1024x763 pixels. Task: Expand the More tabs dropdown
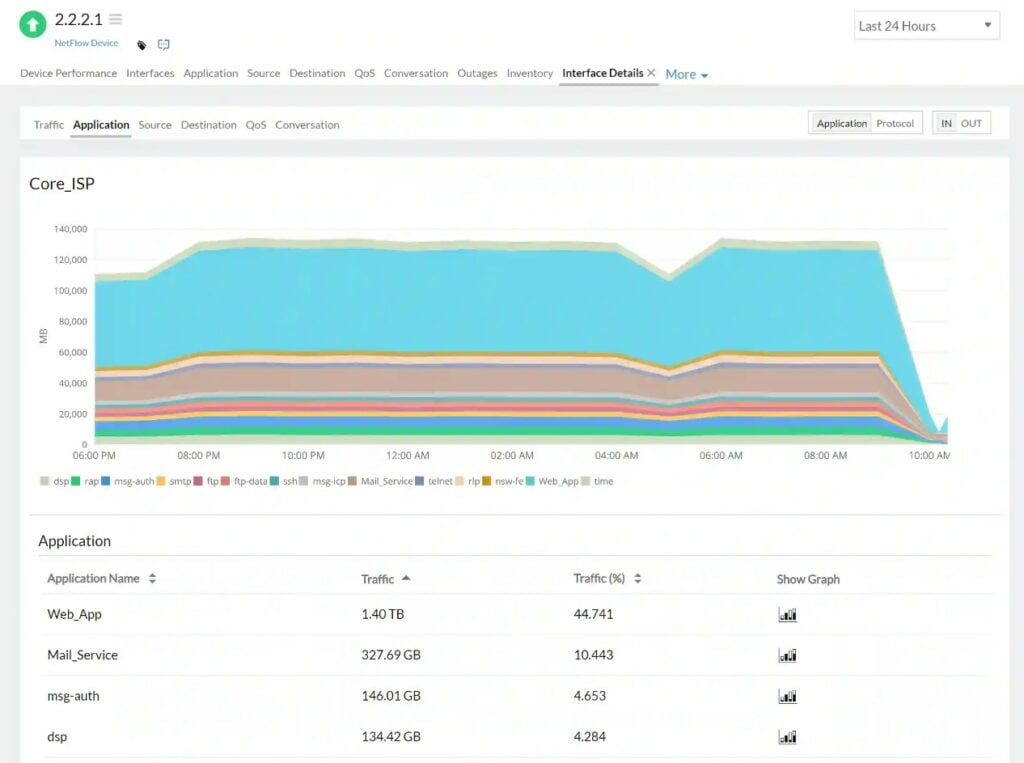pyautogui.click(x=686, y=74)
